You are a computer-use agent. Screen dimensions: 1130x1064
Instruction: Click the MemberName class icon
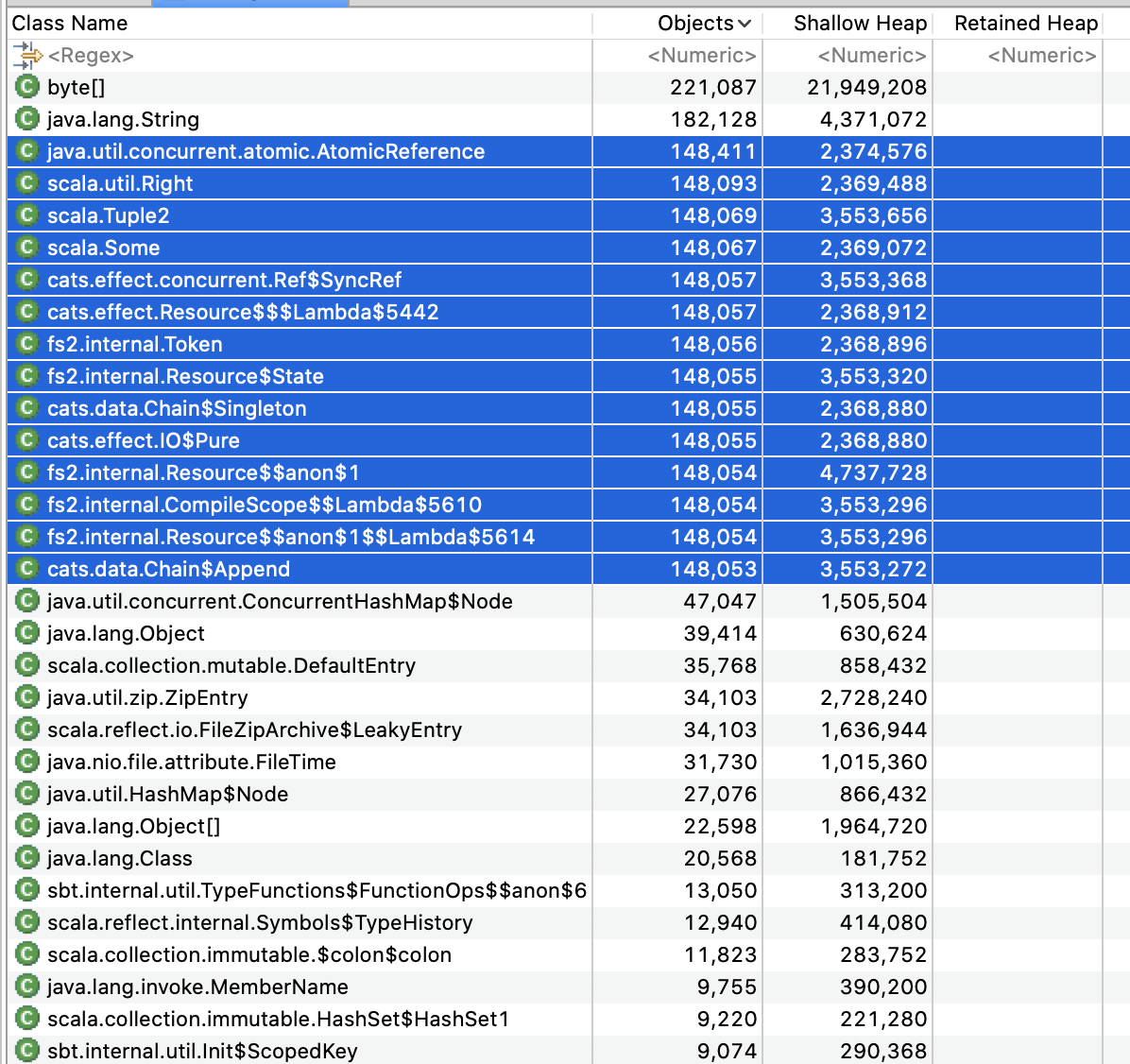pyautogui.click(x=27, y=987)
